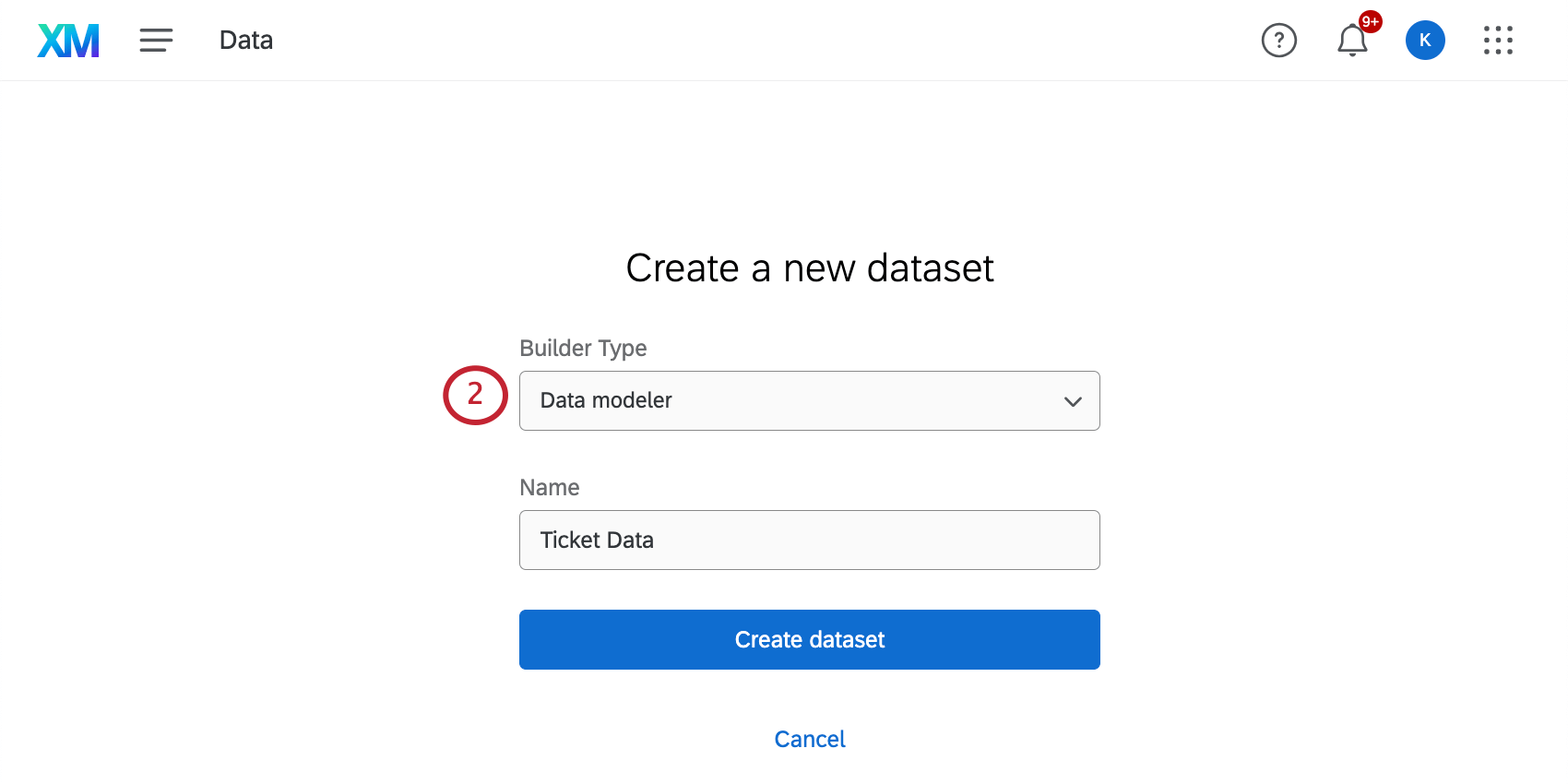Open the K user account avatar
The height and width of the screenshot is (784, 1568).
coord(1425,41)
